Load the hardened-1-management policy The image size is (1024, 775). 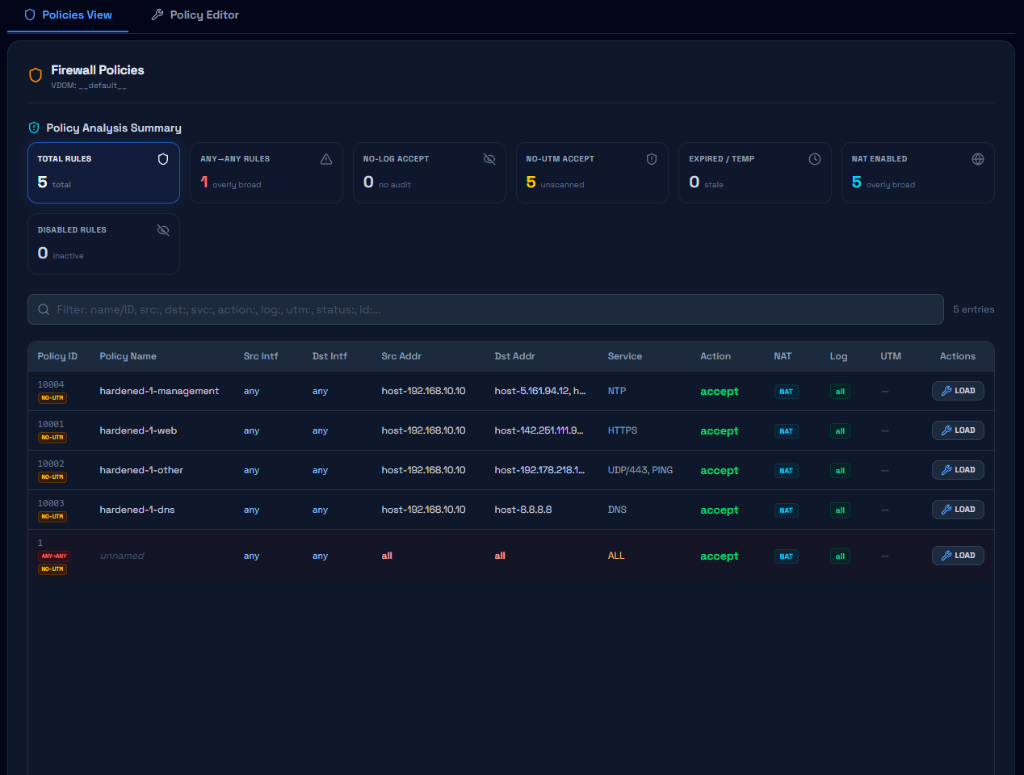[x=958, y=391]
